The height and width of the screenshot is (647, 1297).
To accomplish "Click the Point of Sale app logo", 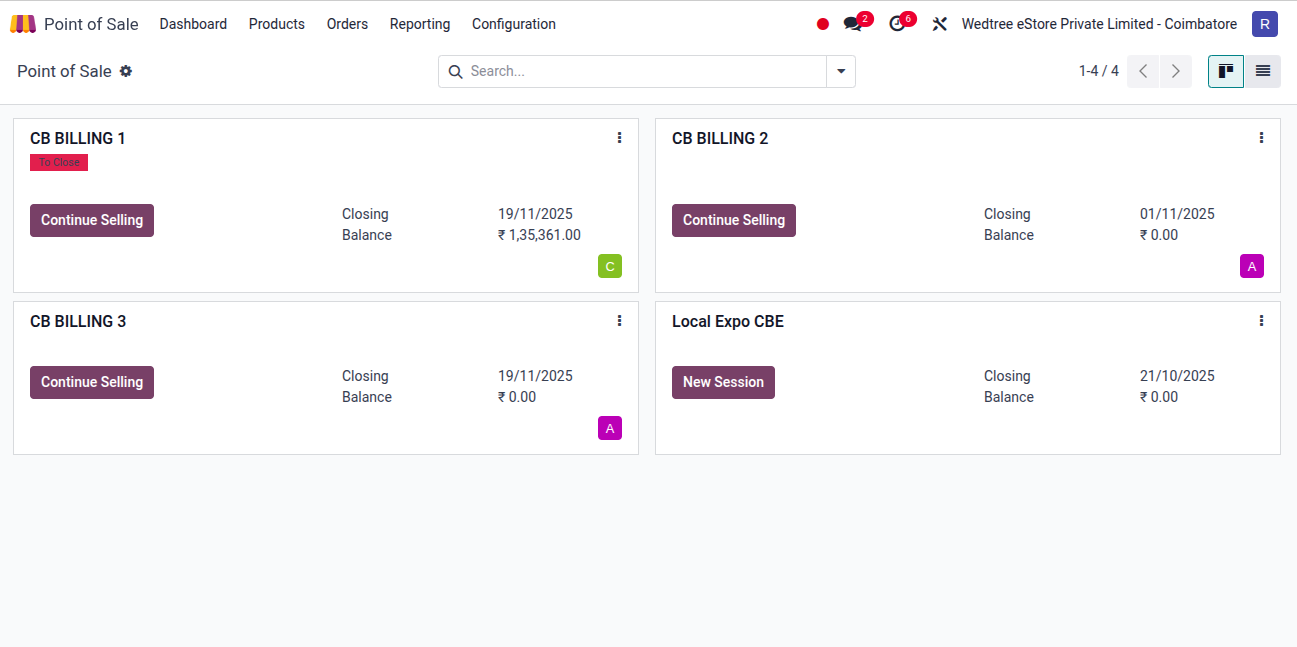I will click(x=23, y=24).
